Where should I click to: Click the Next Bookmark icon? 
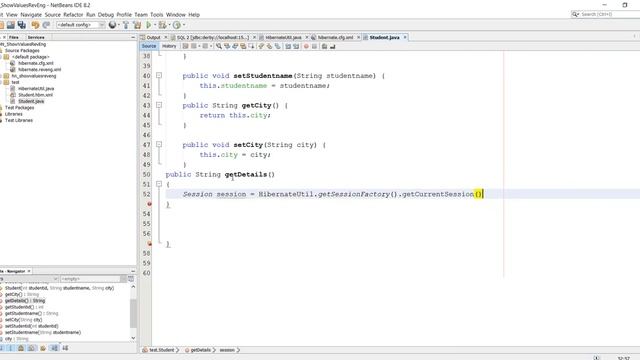coord(269,46)
